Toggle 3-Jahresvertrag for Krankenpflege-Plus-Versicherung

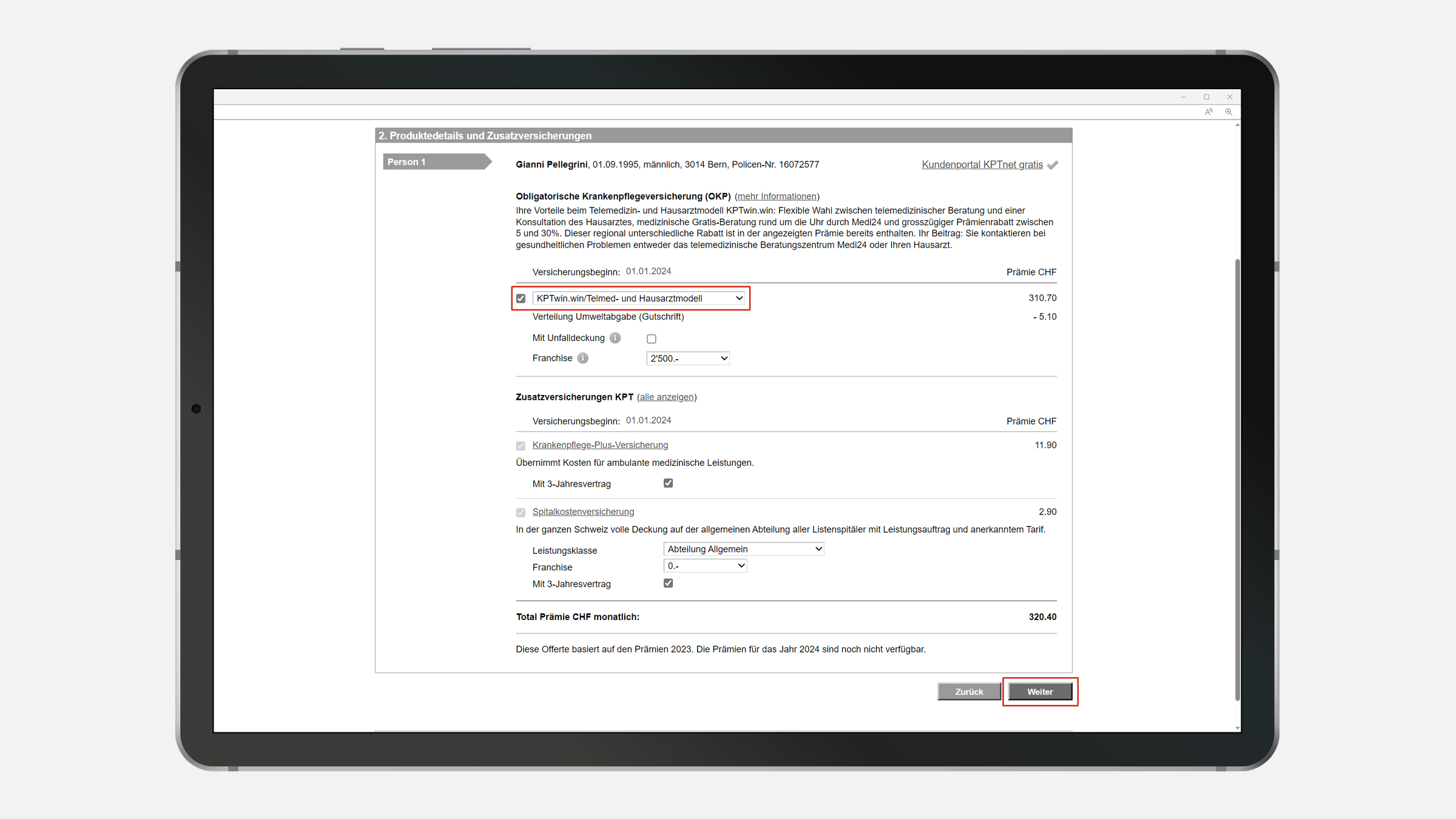coord(668,483)
